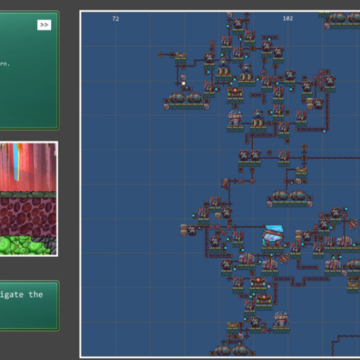Select the twin-dome platform under the long horizontal path
The width and height of the screenshot is (360, 360).
point(290,199)
